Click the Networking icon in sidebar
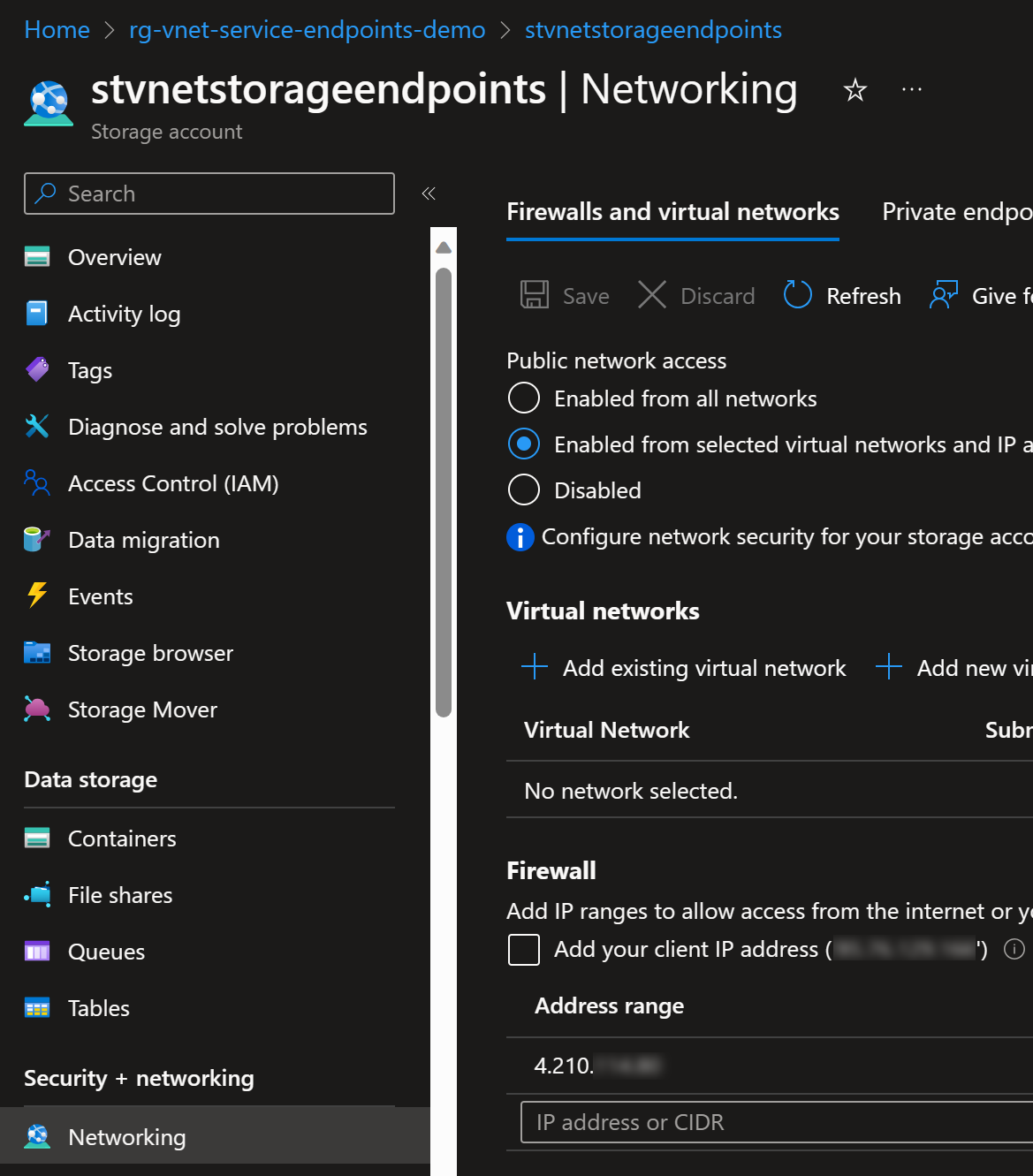 click(37, 1136)
